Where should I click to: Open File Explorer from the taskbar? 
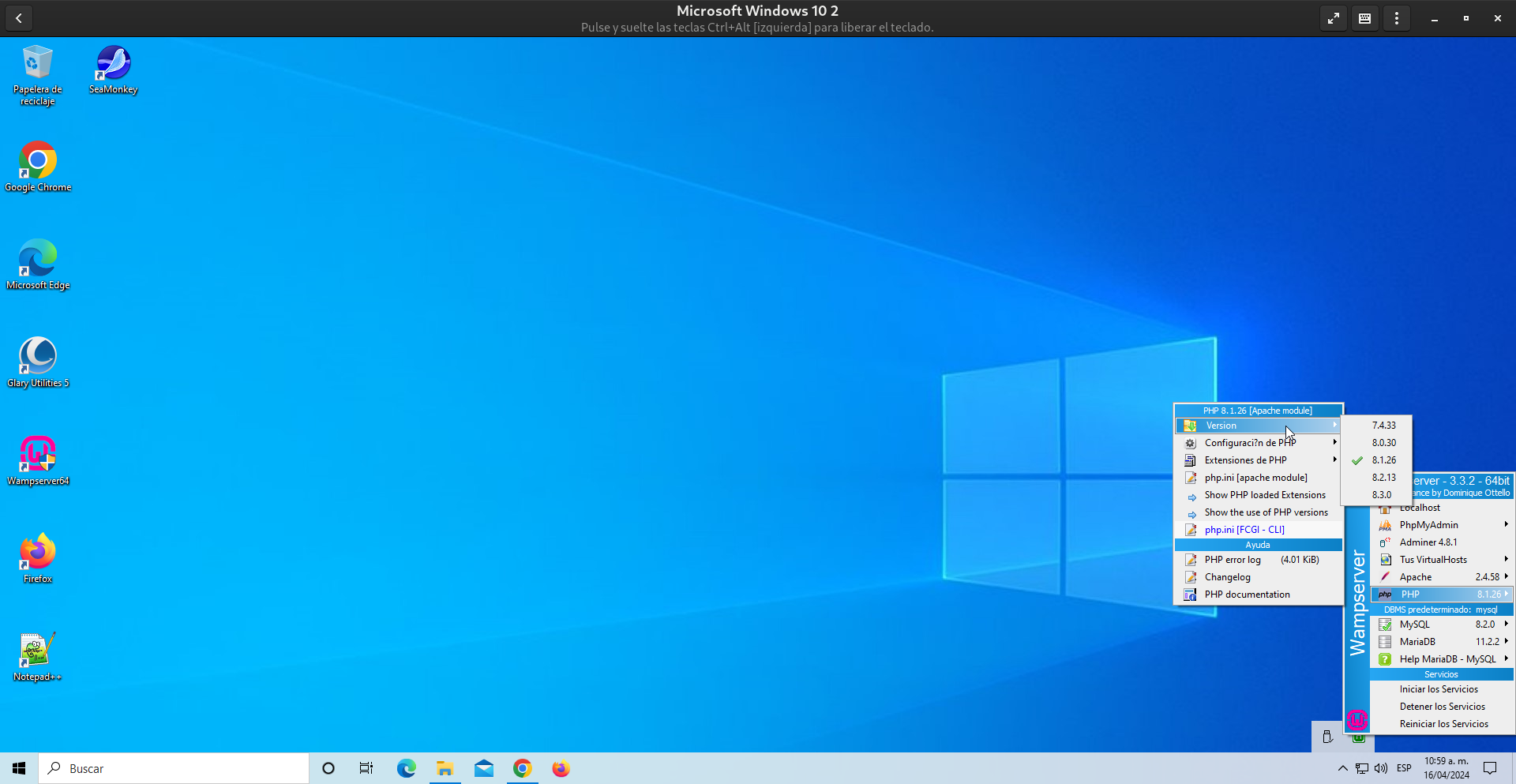[x=445, y=768]
